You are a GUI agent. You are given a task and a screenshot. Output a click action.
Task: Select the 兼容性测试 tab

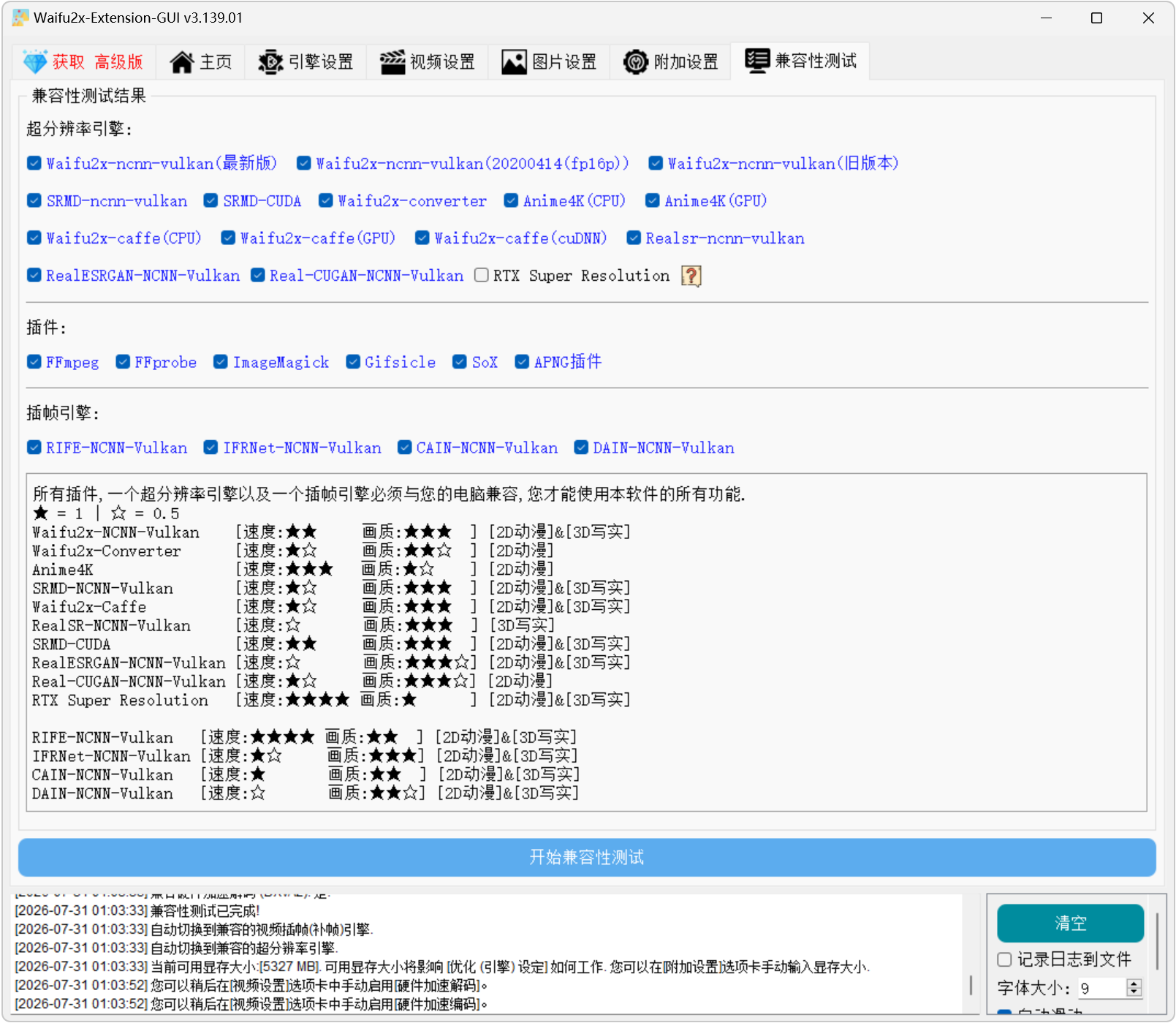click(800, 61)
